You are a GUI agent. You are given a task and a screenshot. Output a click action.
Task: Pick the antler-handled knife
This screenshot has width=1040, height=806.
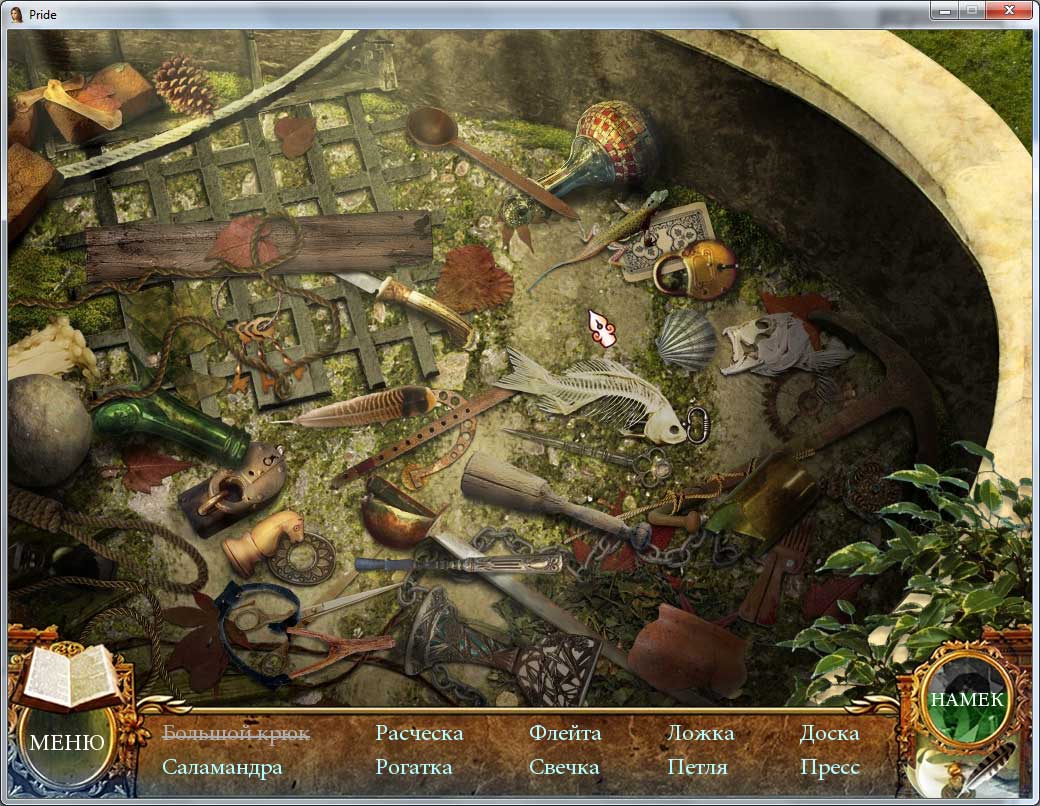(x=420, y=303)
